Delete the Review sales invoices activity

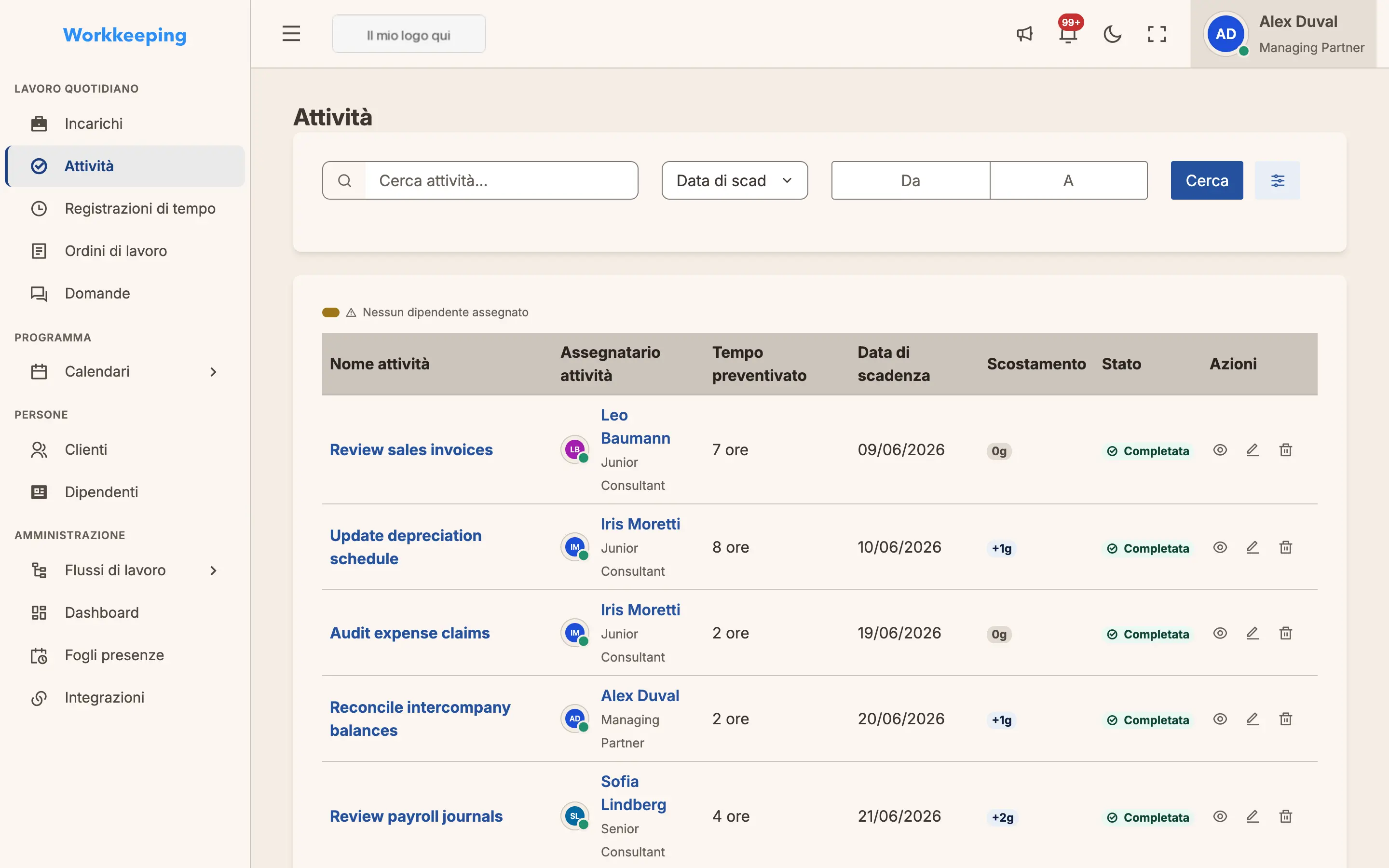click(1286, 450)
